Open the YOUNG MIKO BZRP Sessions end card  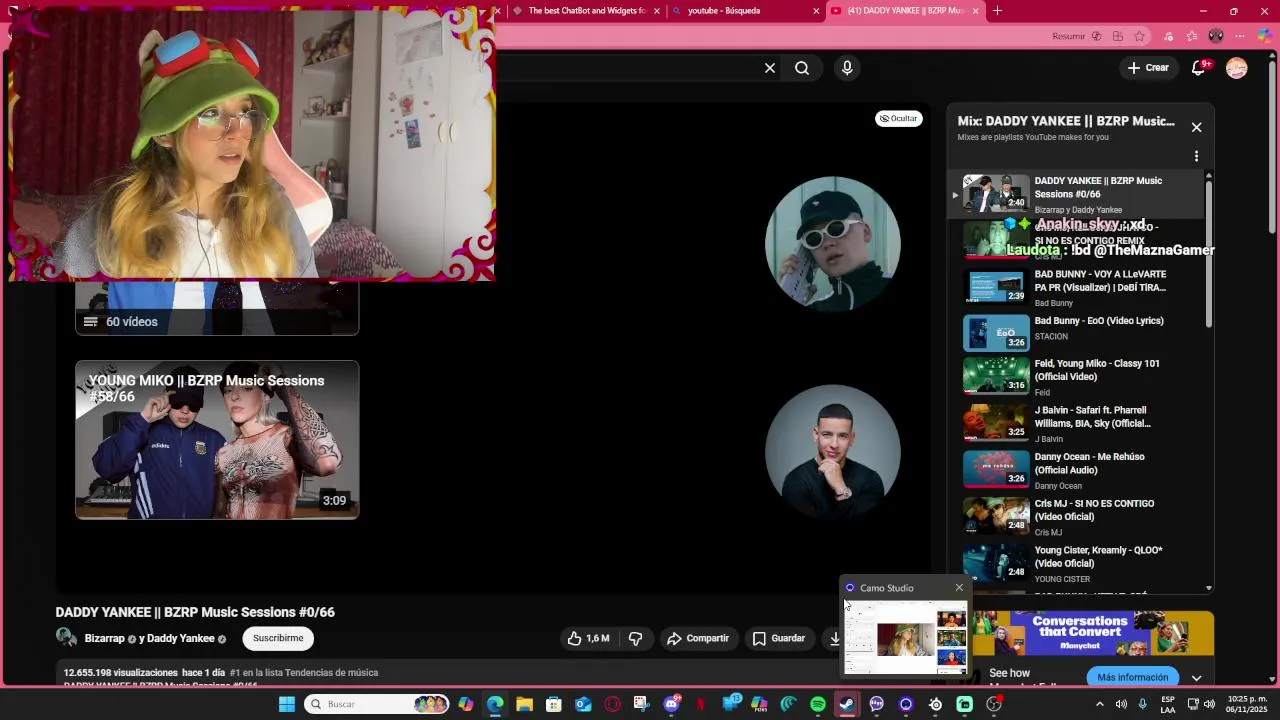point(217,440)
